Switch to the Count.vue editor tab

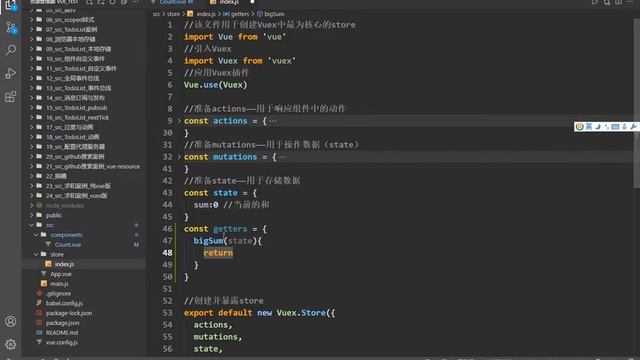(x=173, y=2)
